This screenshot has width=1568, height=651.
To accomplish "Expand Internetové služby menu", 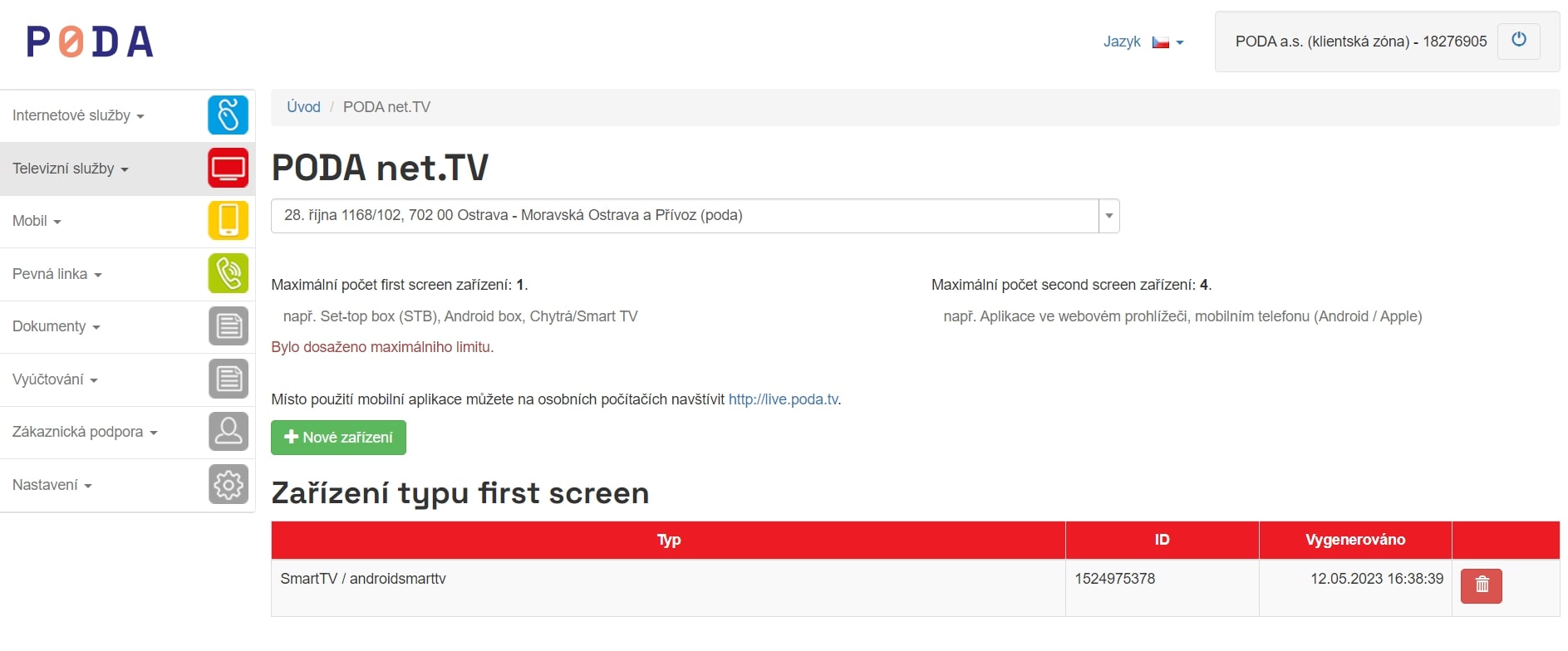I will tap(78, 115).
